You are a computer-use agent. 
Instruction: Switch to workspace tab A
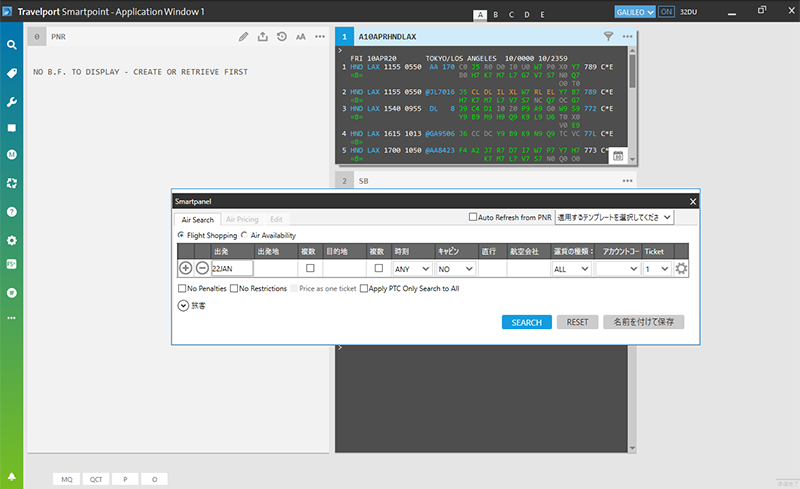pyautogui.click(x=480, y=15)
